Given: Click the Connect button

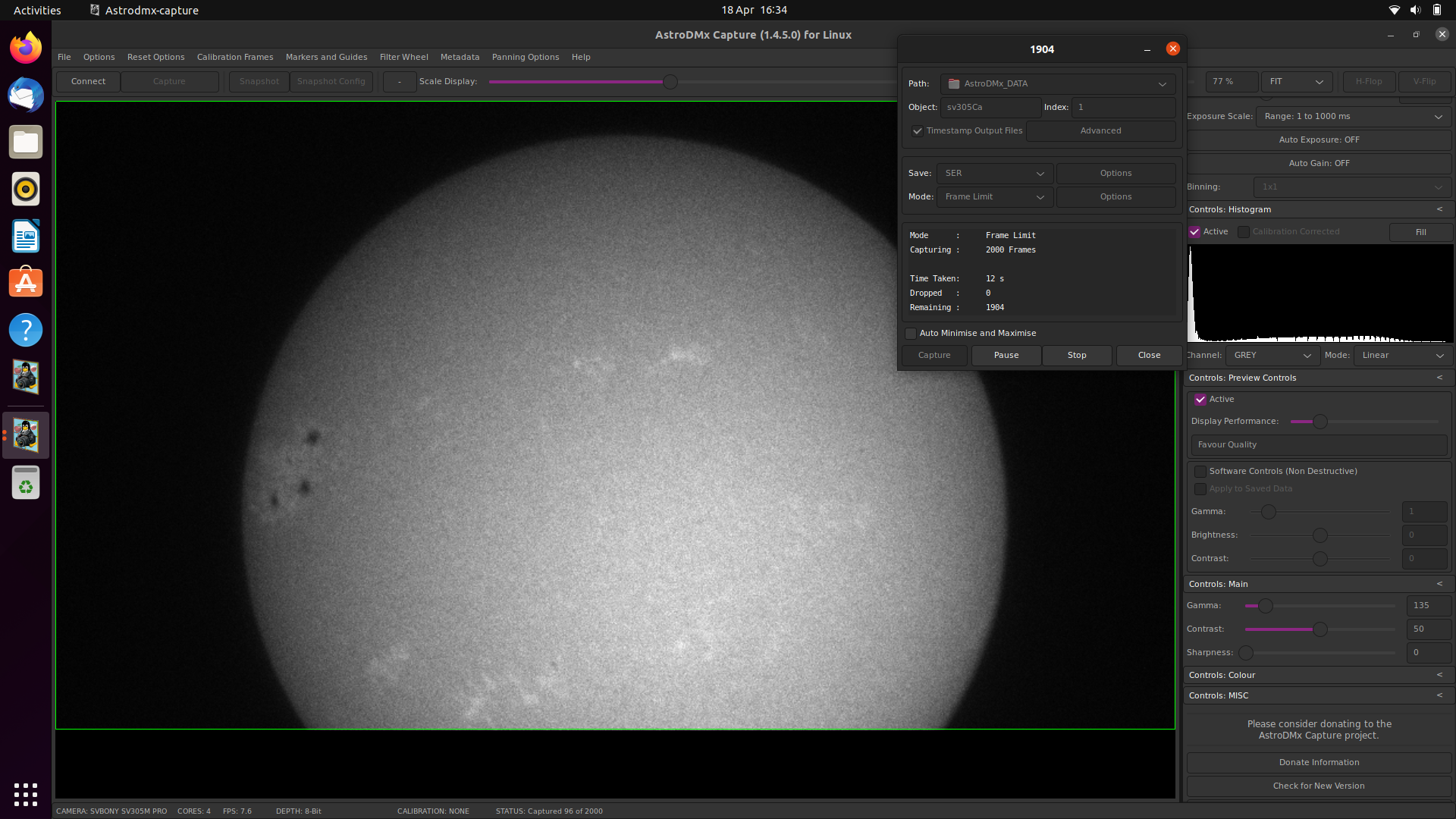Looking at the screenshot, I should coord(89,81).
